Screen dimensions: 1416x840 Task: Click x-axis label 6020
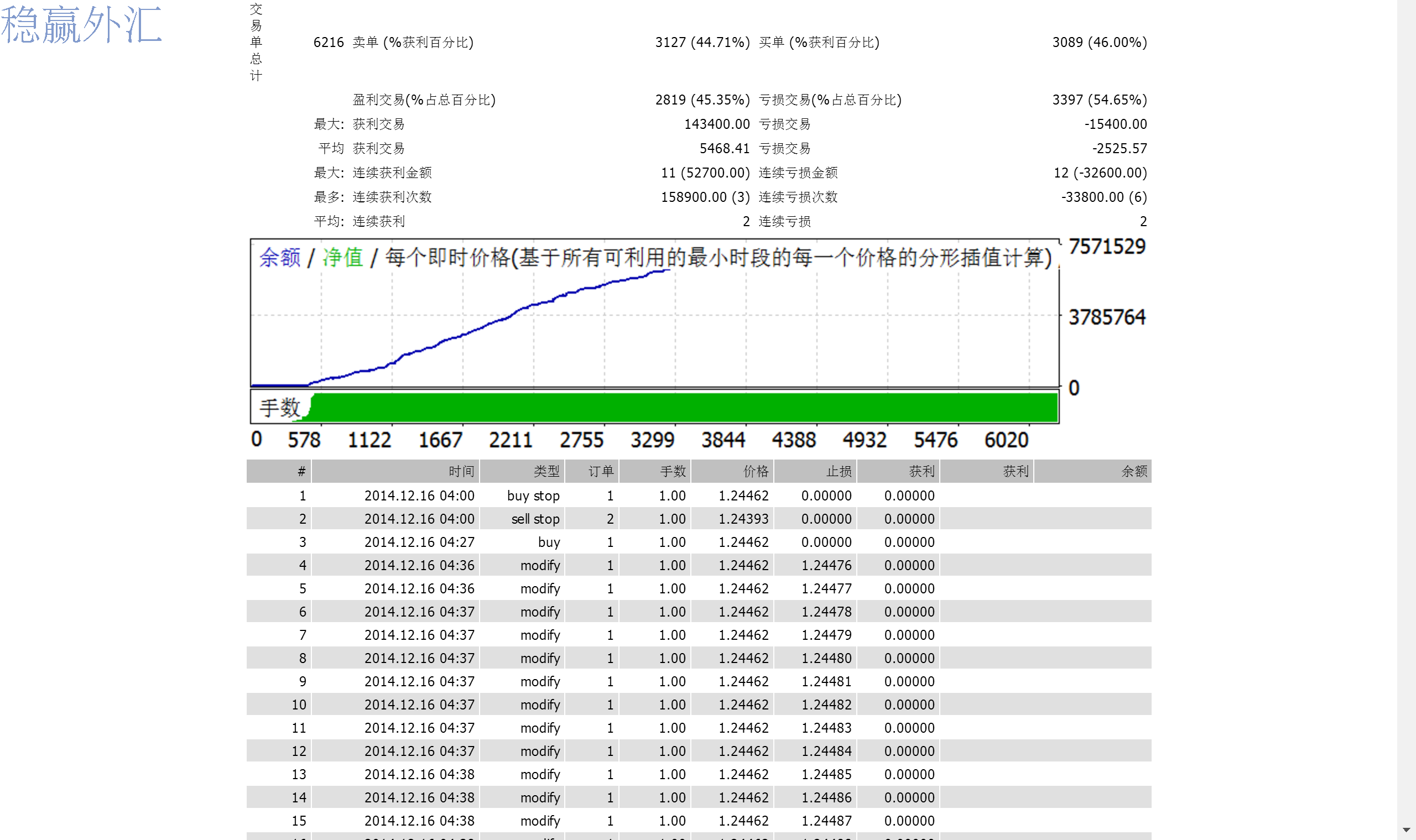(x=1006, y=440)
